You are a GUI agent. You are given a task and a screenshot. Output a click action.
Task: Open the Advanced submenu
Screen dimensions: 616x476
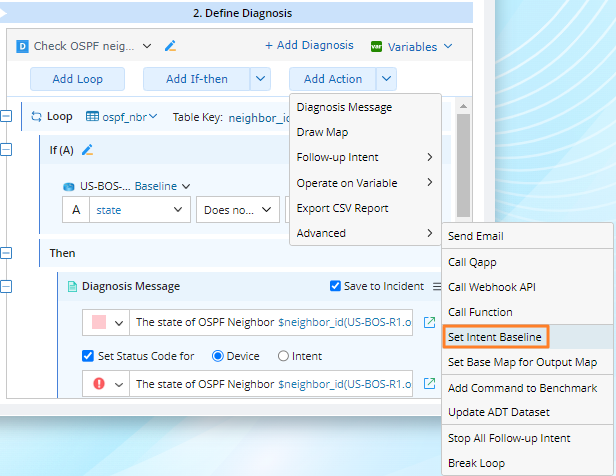tap(365, 233)
